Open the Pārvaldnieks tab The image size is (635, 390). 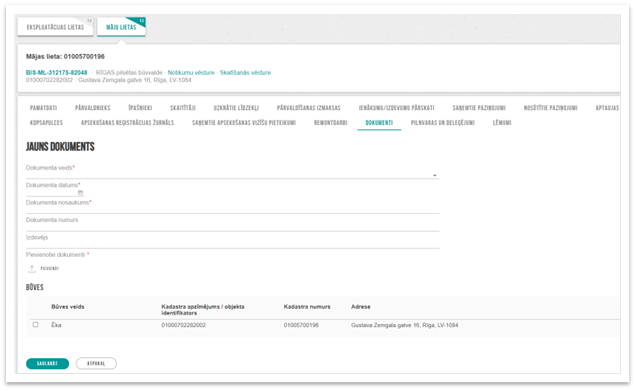[92, 108]
